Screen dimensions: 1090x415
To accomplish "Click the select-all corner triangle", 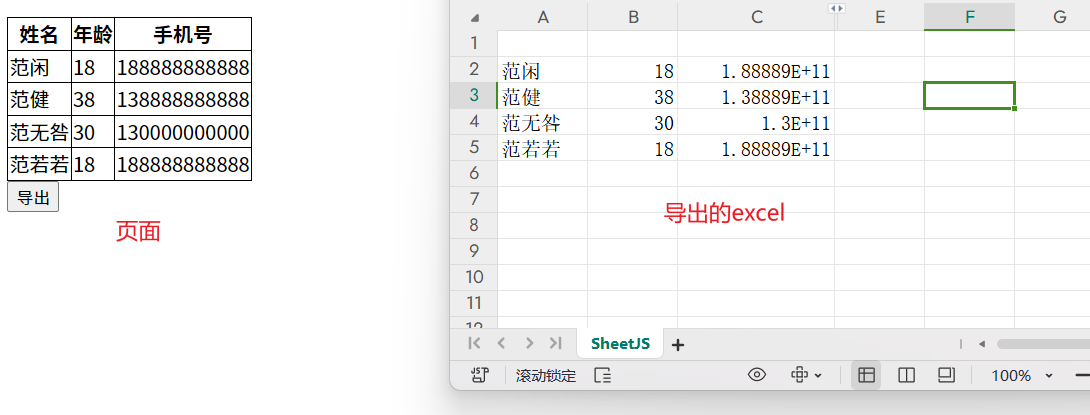I will coord(474,17).
